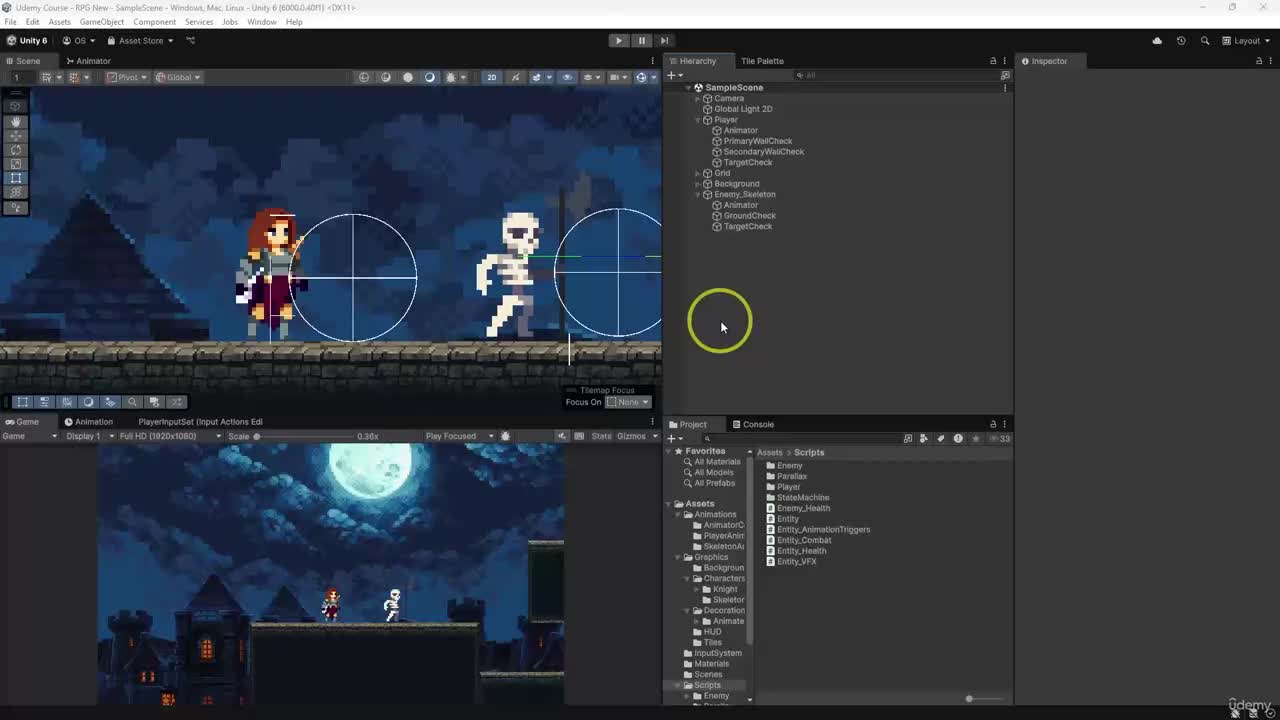Open PlayerInputSet Input Actions Editor tab

(200, 422)
